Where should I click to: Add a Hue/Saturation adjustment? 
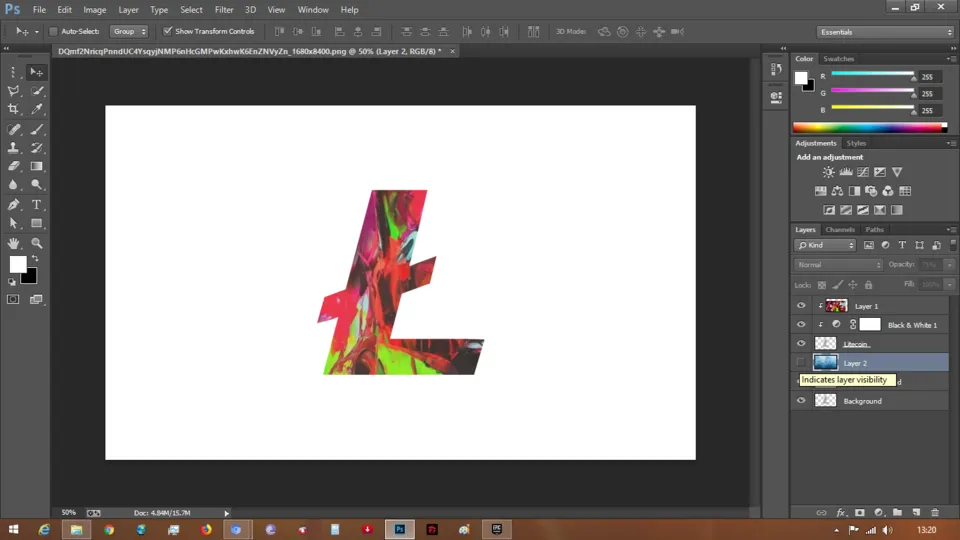[820, 191]
